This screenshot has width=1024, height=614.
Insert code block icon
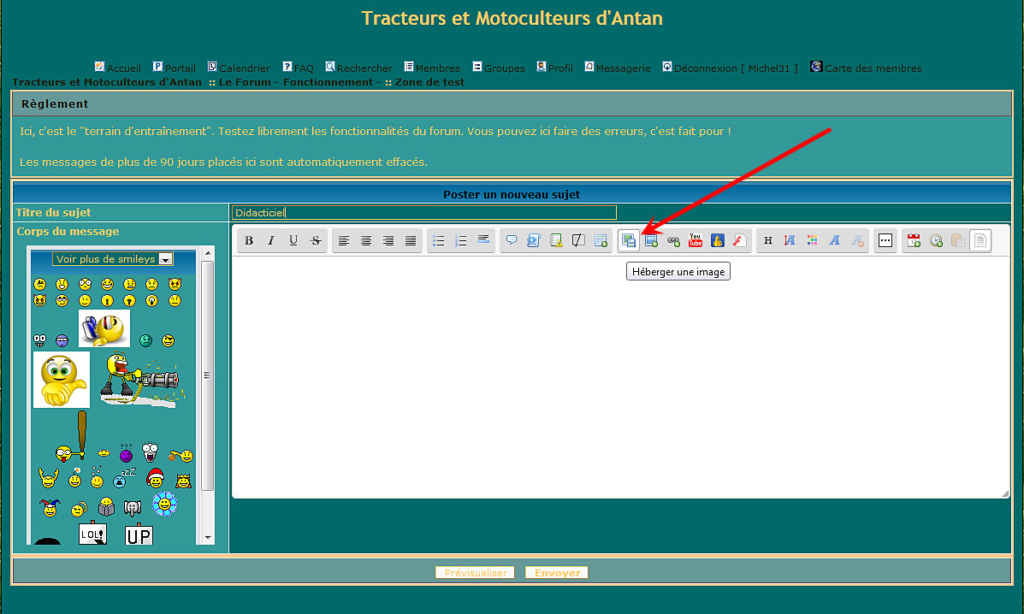(x=534, y=240)
